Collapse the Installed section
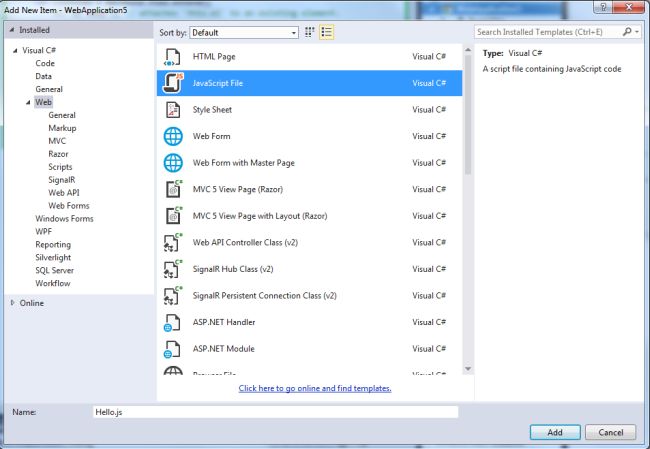This screenshot has height=449, width=650. pos(12,30)
